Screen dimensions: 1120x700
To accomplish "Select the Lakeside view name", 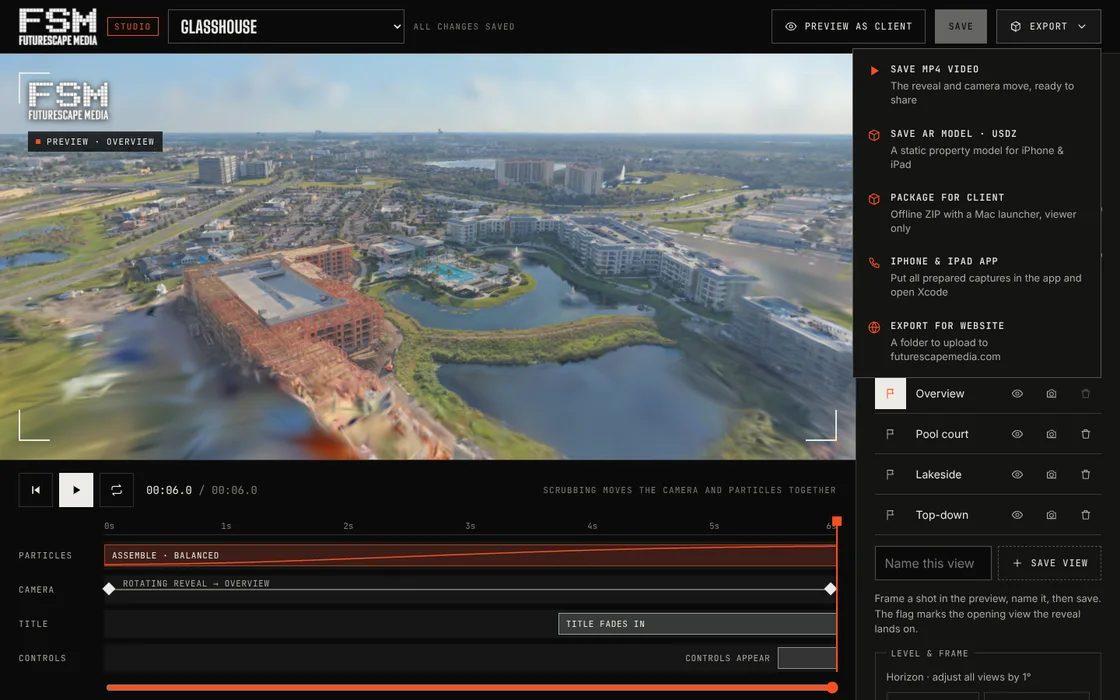I will (939, 474).
